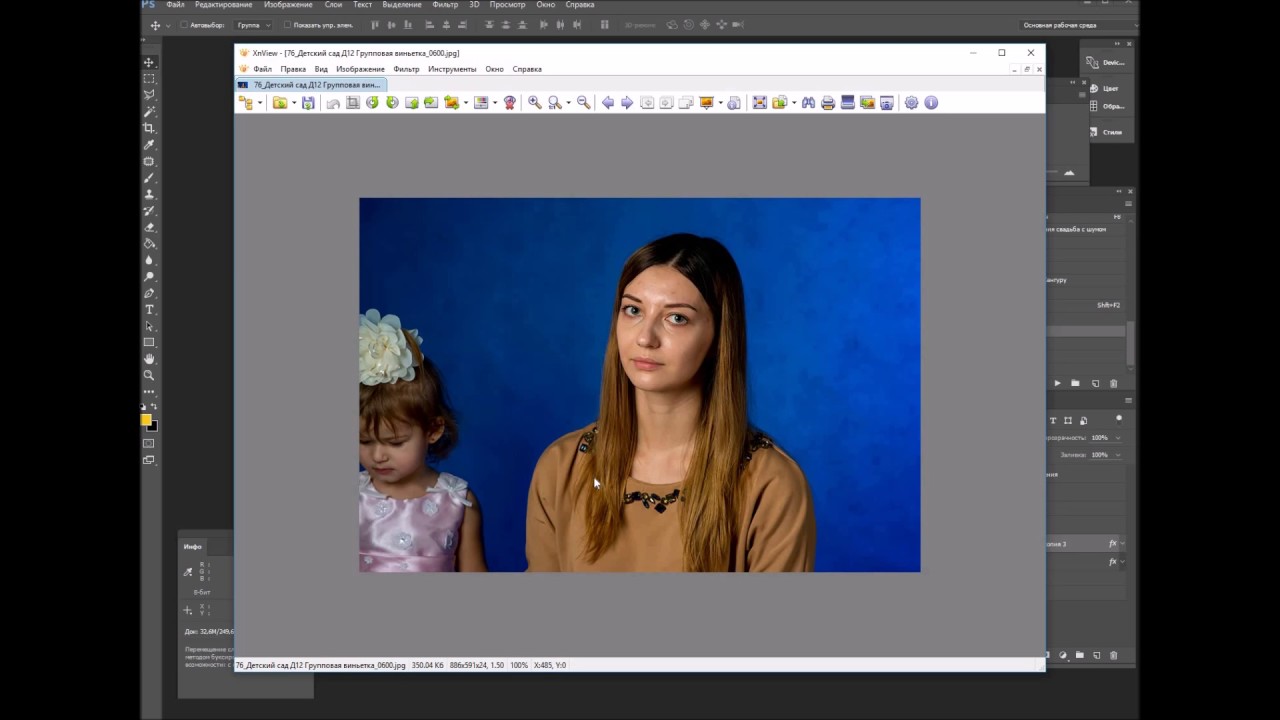The image size is (1280, 720).
Task: Open the layer opacity 100% dropdown
Action: tap(1117, 438)
